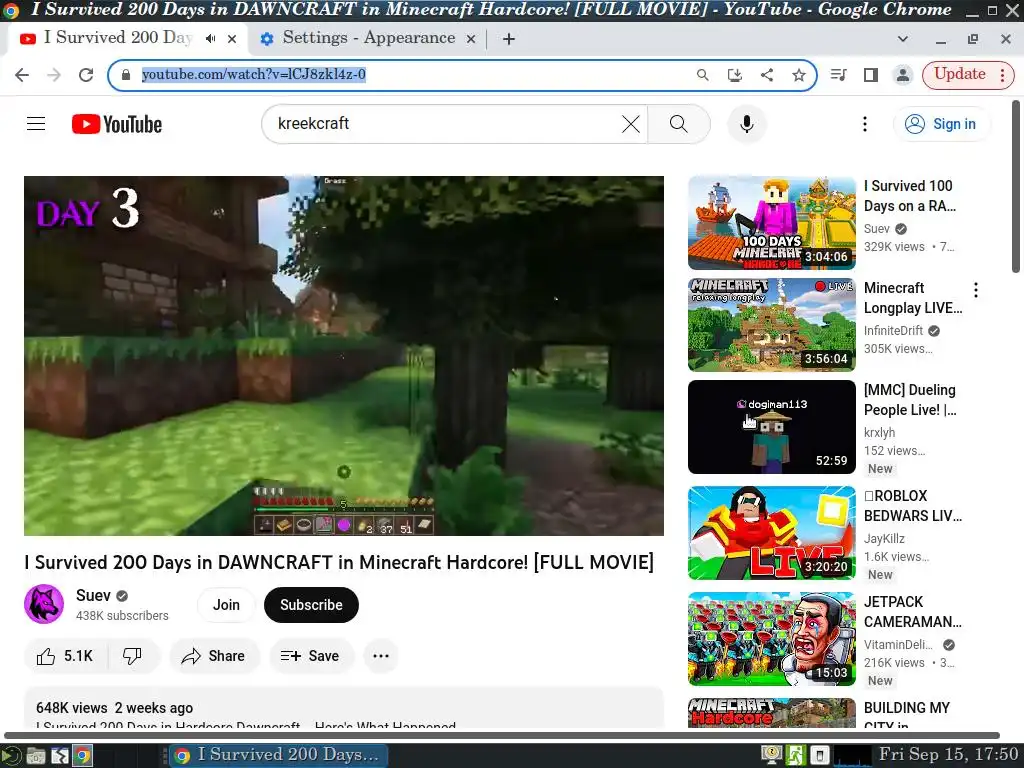
Task: Bookmark this page with the star icon
Action: tap(799, 75)
